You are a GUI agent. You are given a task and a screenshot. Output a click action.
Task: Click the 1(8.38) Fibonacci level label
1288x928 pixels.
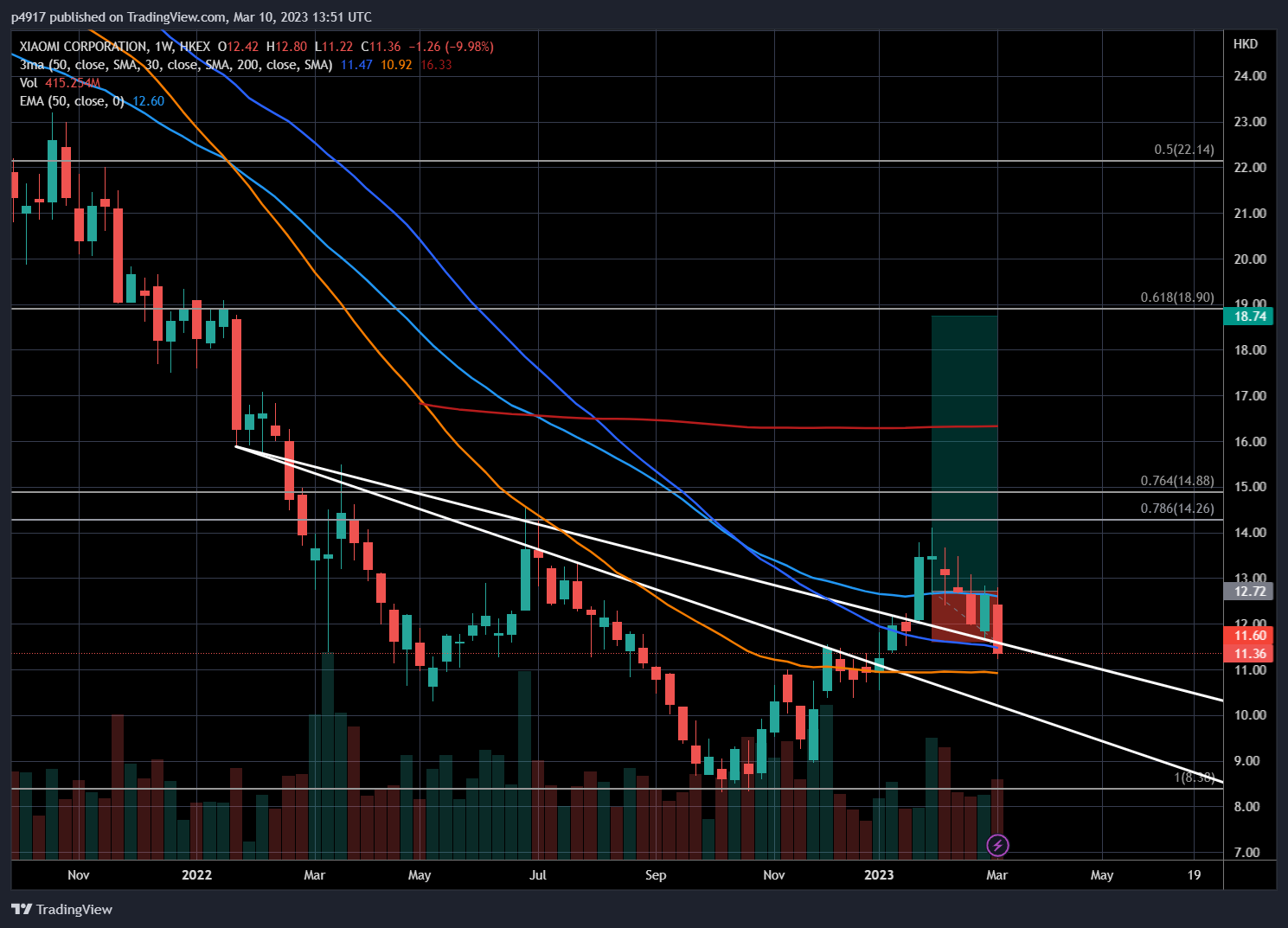pos(1194,778)
